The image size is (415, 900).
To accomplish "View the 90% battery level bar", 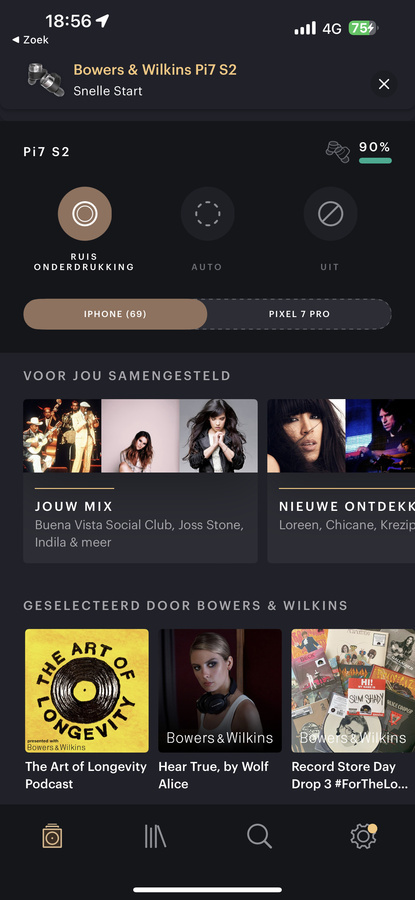I will click(x=375, y=161).
